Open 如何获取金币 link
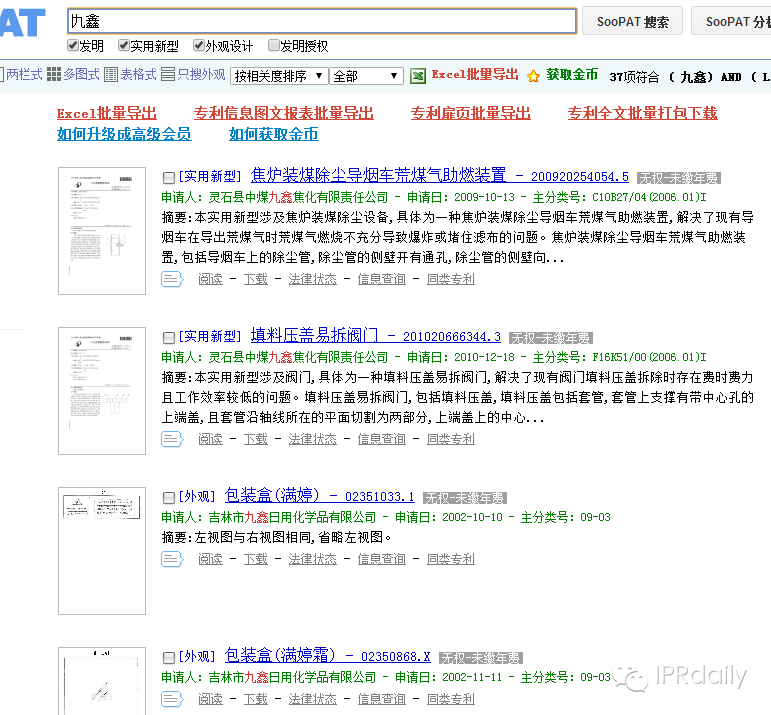The image size is (771, 715). [x=274, y=134]
